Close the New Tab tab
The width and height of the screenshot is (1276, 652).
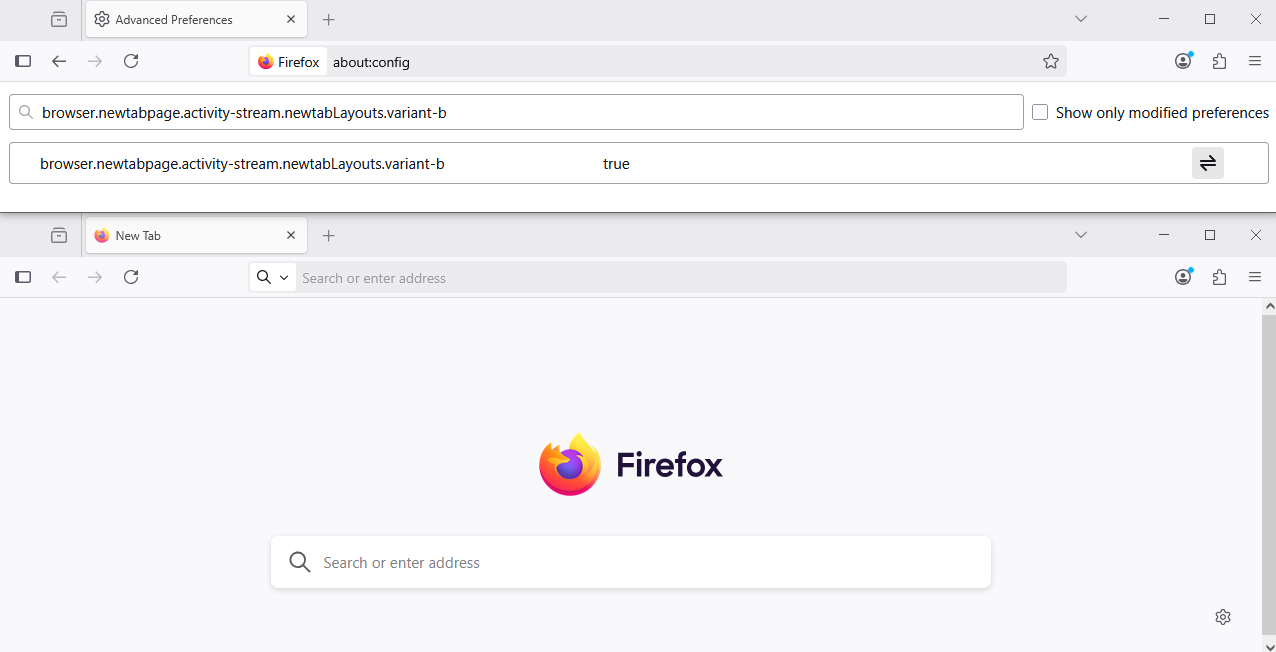coord(291,235)
